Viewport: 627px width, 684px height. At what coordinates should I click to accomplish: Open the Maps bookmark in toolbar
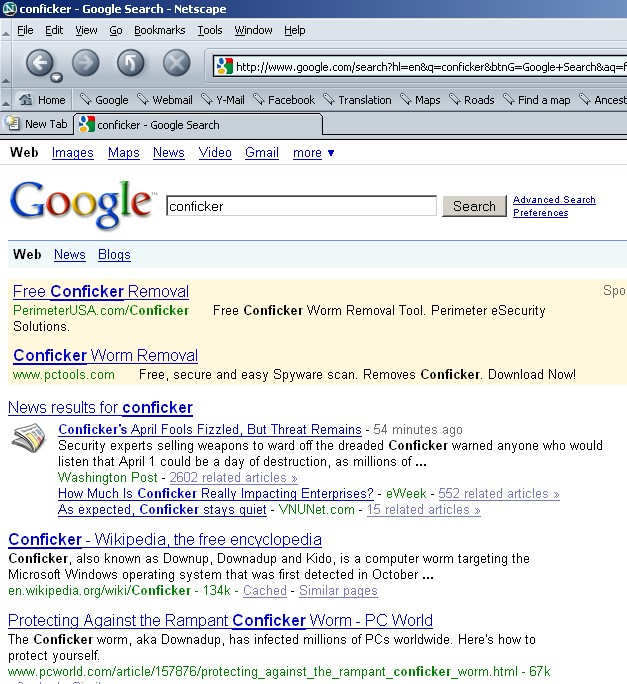(x=420, y=100)
